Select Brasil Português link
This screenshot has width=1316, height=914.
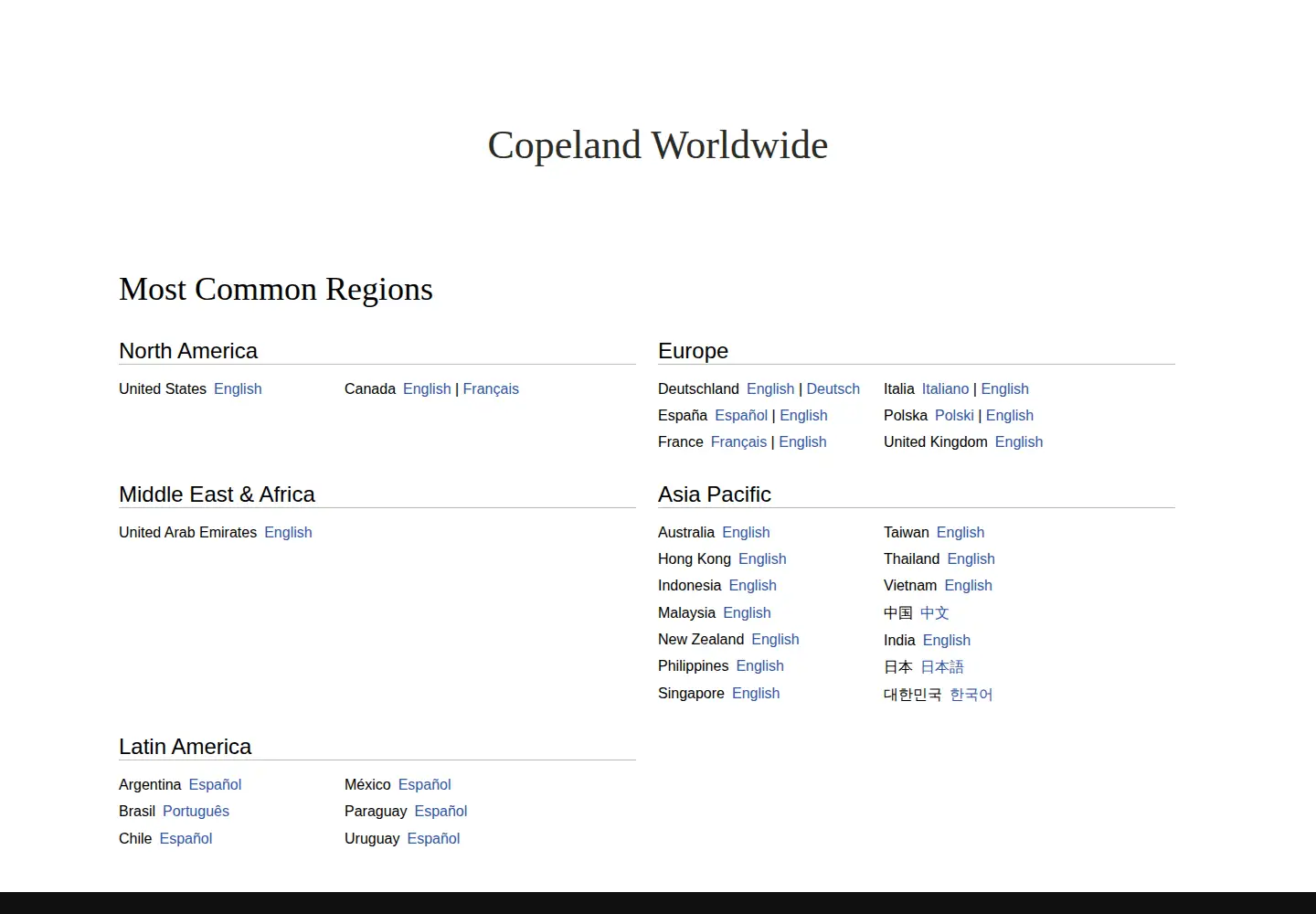[196, 811]
